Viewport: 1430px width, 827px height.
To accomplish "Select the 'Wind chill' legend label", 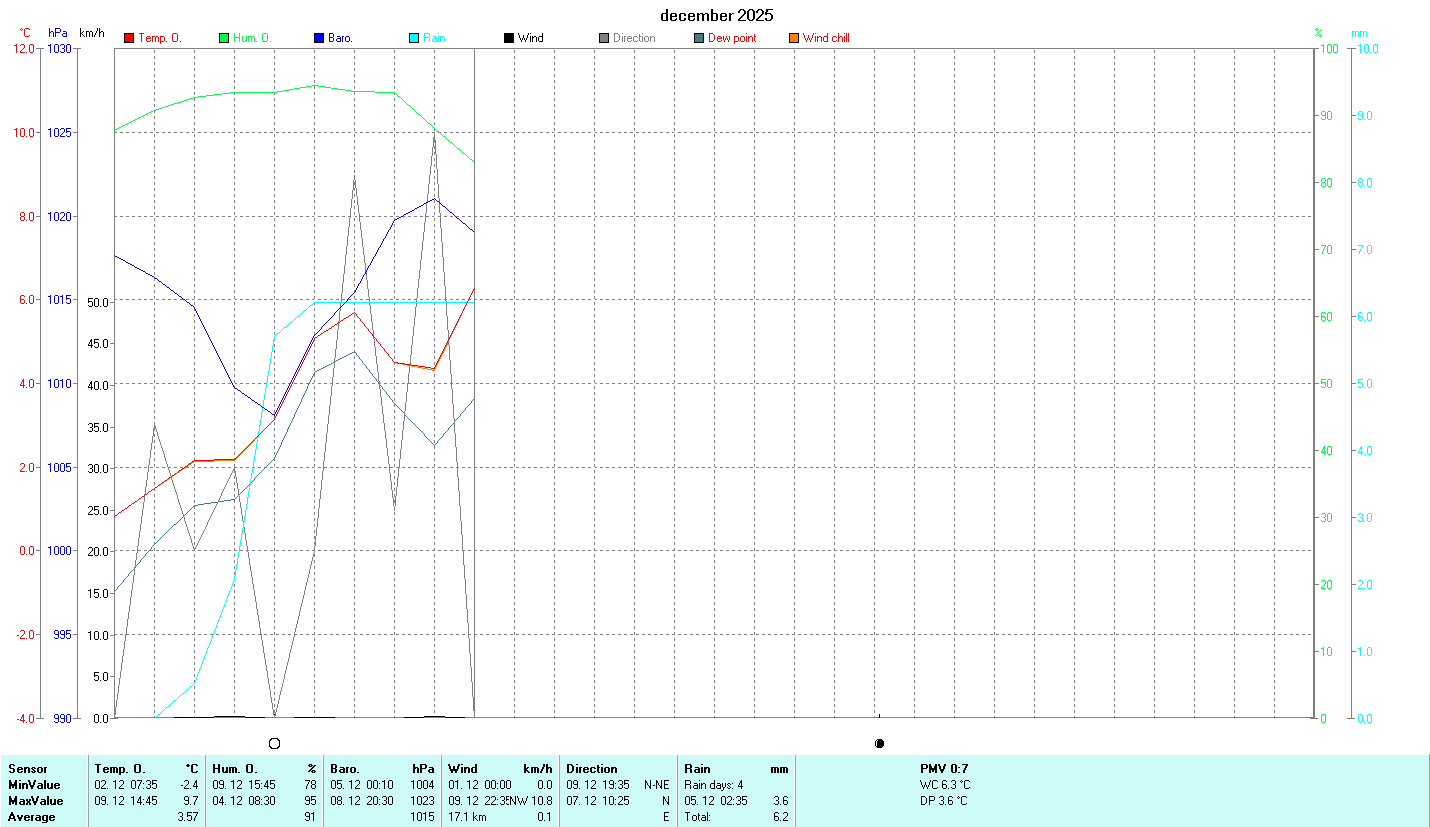I will click(826, 38).
